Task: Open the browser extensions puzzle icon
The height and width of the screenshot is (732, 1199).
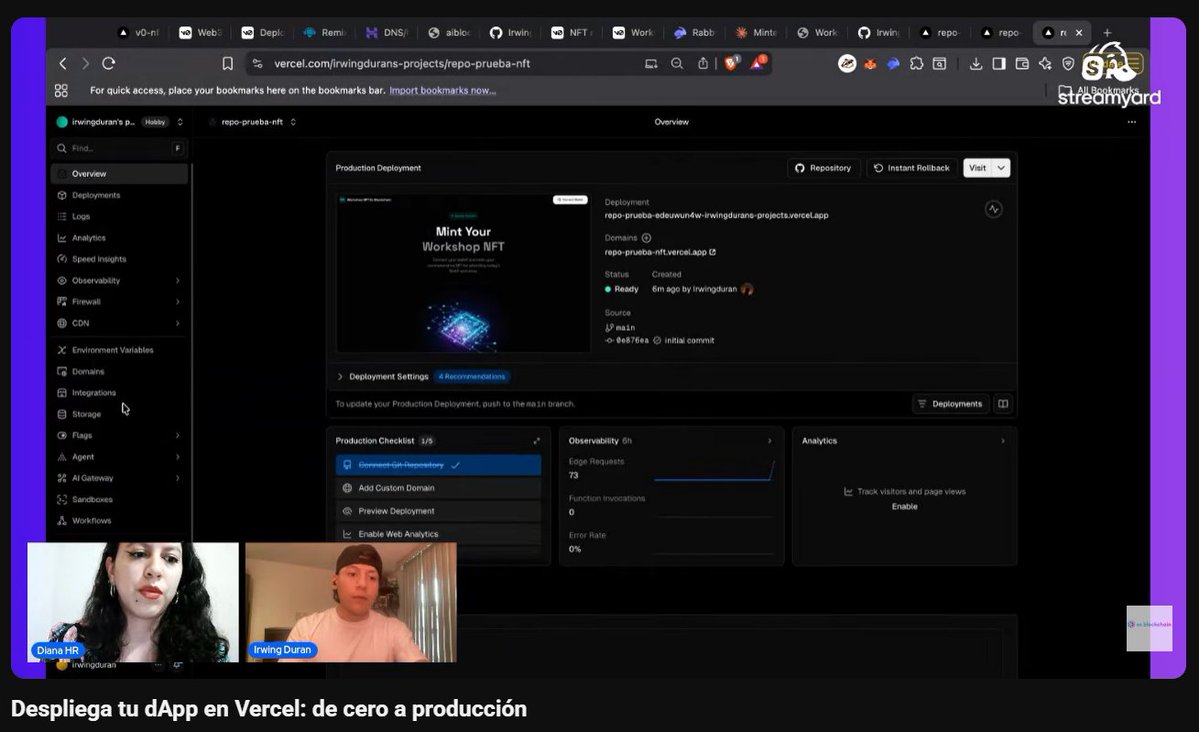Action: [916, 64]
